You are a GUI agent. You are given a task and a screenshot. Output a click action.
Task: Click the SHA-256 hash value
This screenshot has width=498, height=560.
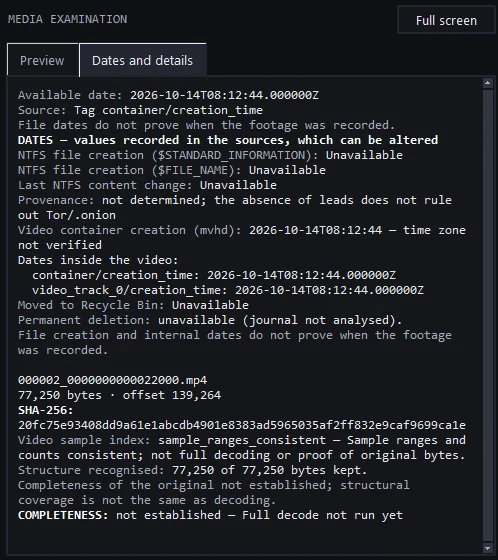click(242, 425)
